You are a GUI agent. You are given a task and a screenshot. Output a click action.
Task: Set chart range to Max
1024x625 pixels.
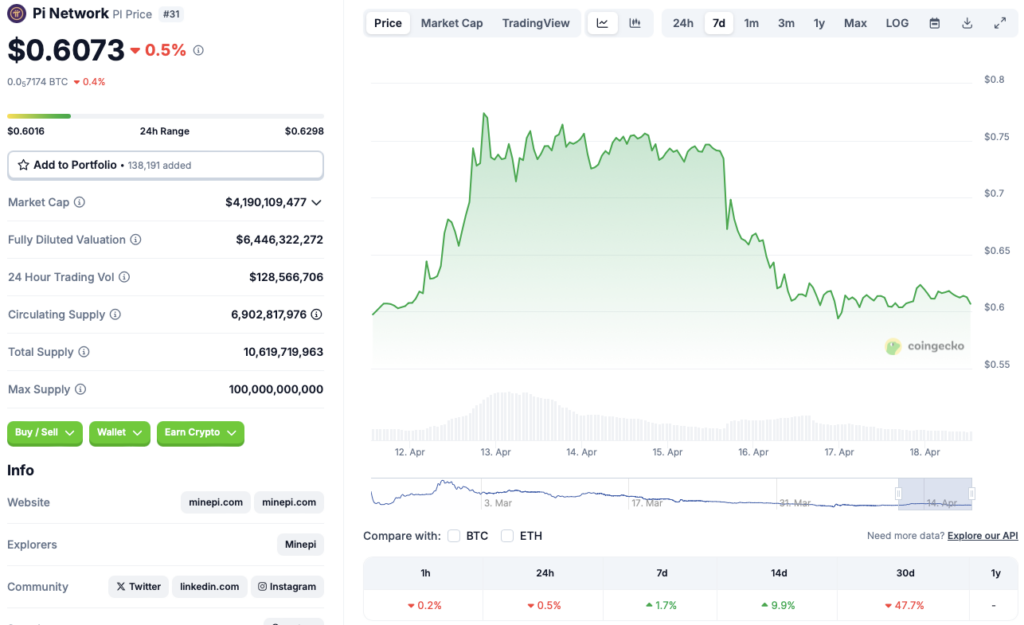[x=855, y=23]
